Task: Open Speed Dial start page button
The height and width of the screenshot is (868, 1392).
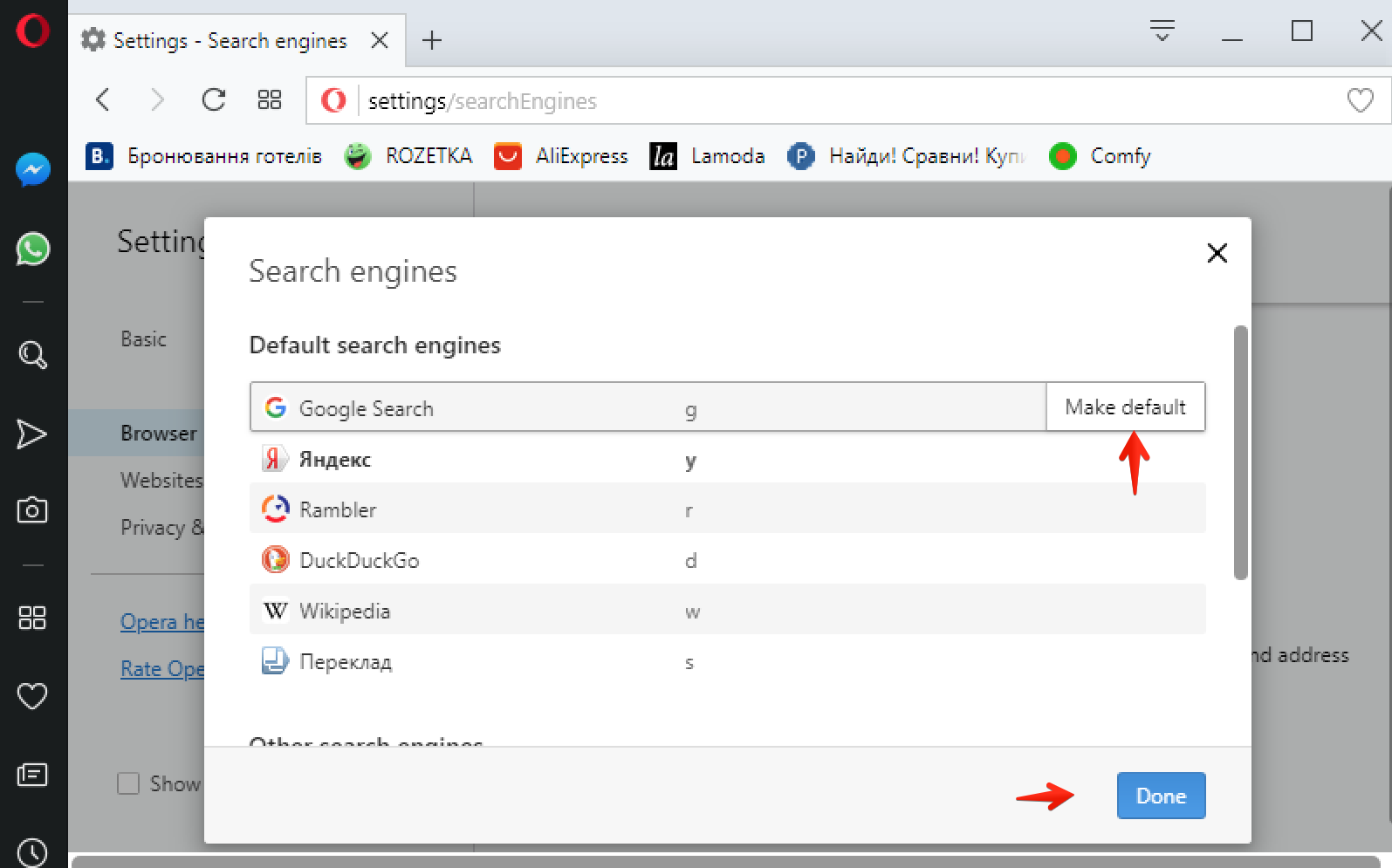Action: click(270, 100)
